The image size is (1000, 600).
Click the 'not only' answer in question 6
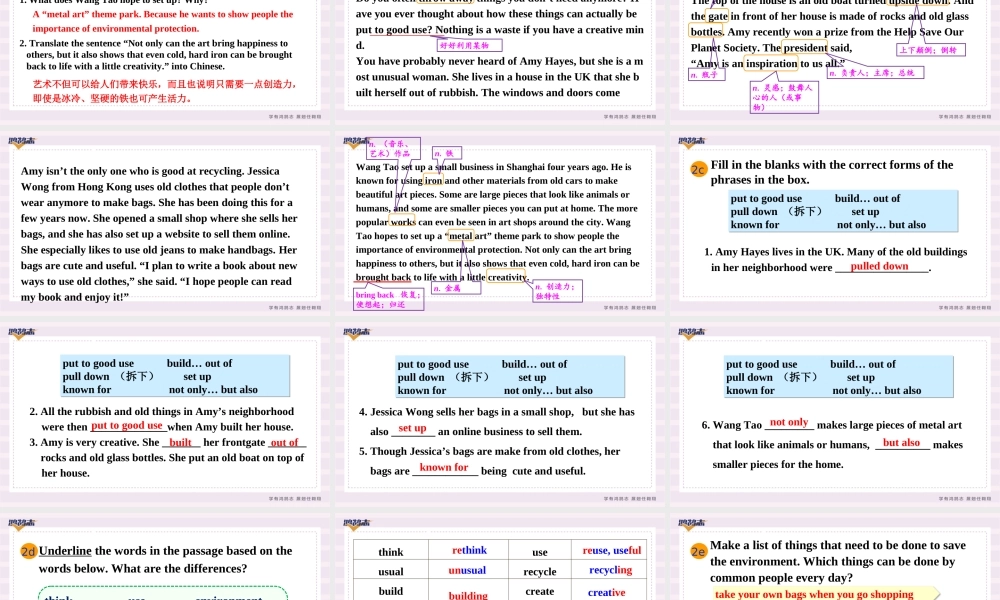[789, 423]
